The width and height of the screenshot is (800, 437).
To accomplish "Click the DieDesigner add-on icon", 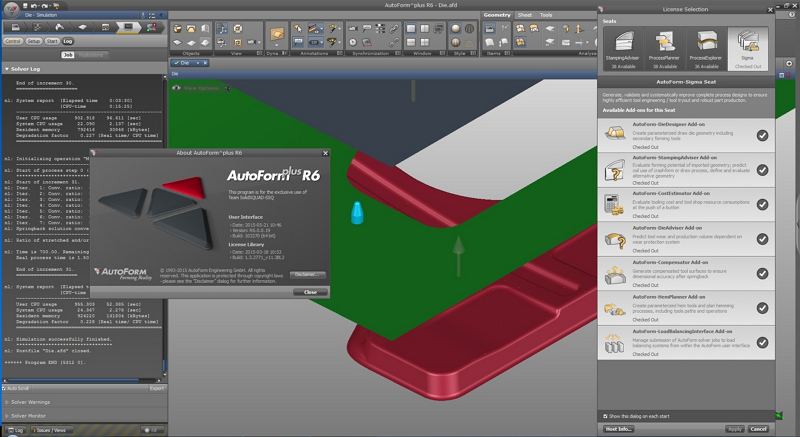I will pyautogui.click(x=615, y=134).
